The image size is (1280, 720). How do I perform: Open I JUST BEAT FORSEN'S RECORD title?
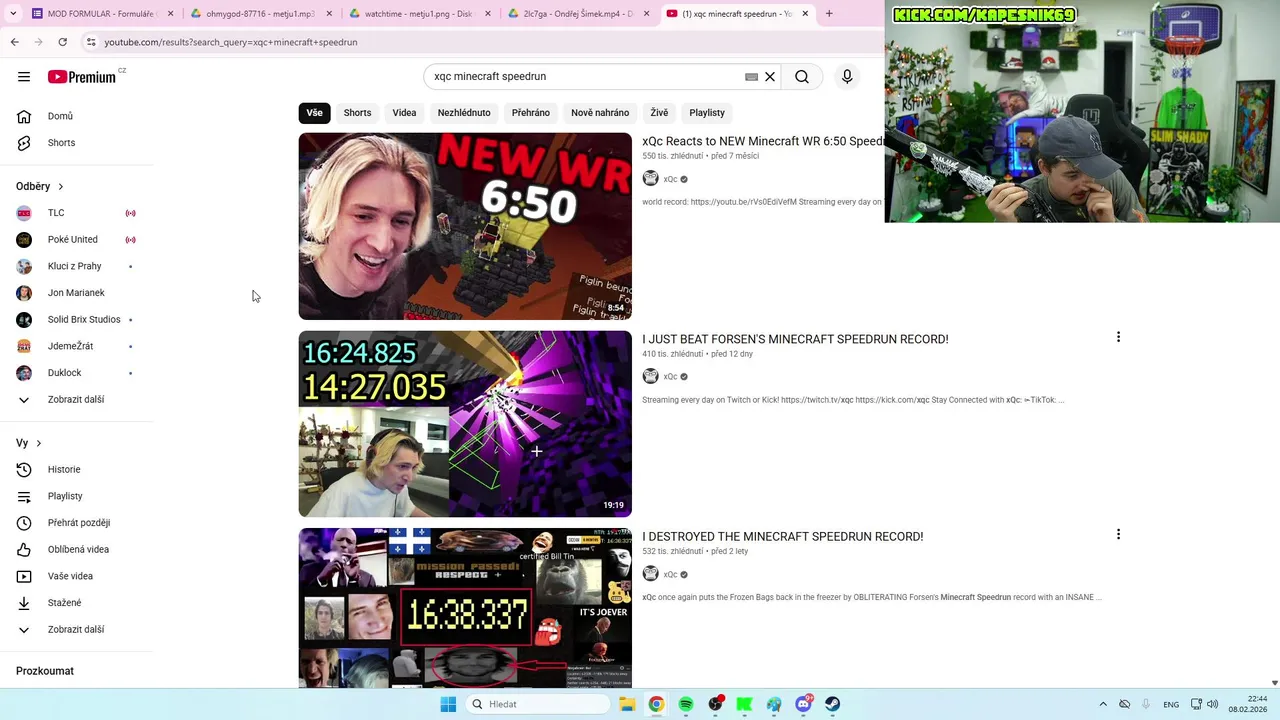(795, 339)
